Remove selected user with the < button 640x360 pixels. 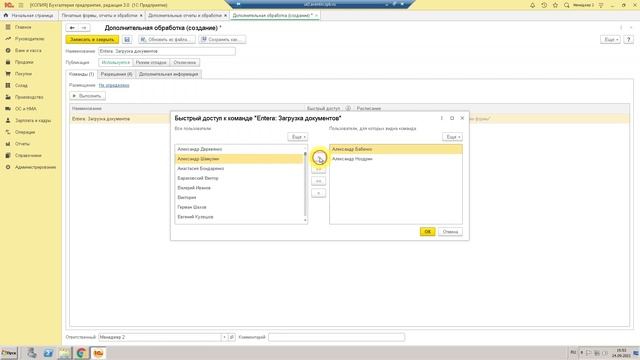point(318,193)
